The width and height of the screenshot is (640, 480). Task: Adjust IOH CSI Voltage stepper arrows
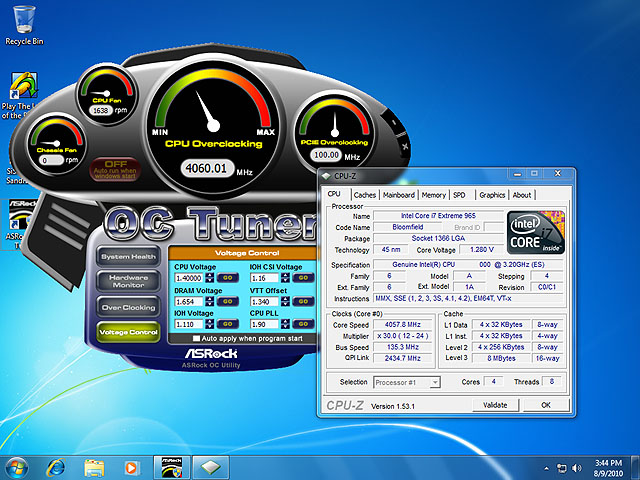click(x=285, y=278)
